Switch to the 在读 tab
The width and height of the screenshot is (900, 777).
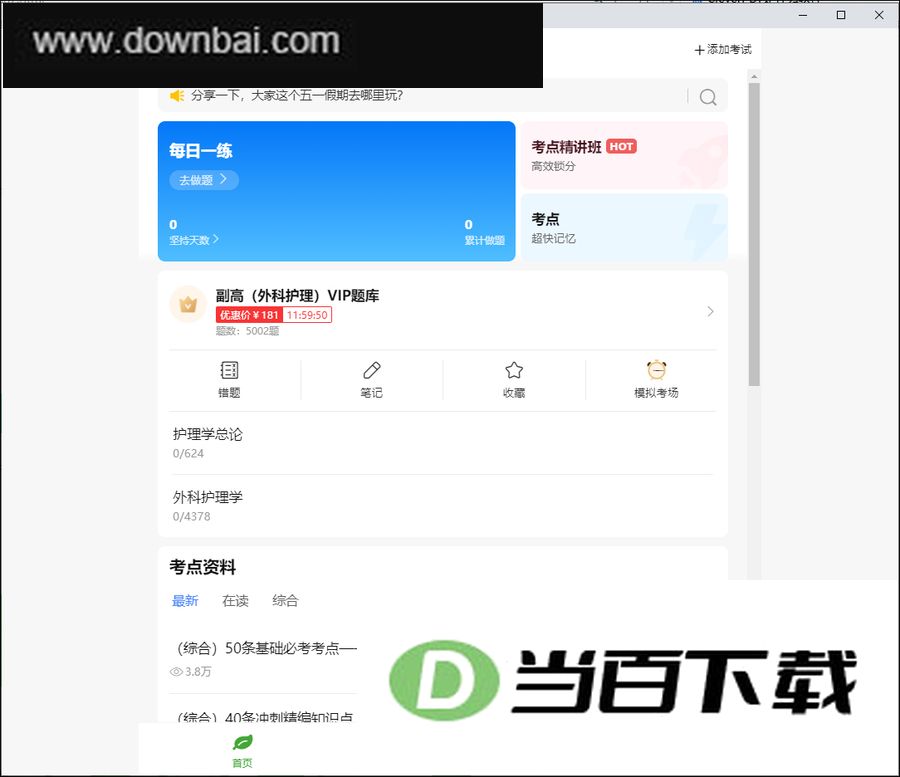point(235,601)
